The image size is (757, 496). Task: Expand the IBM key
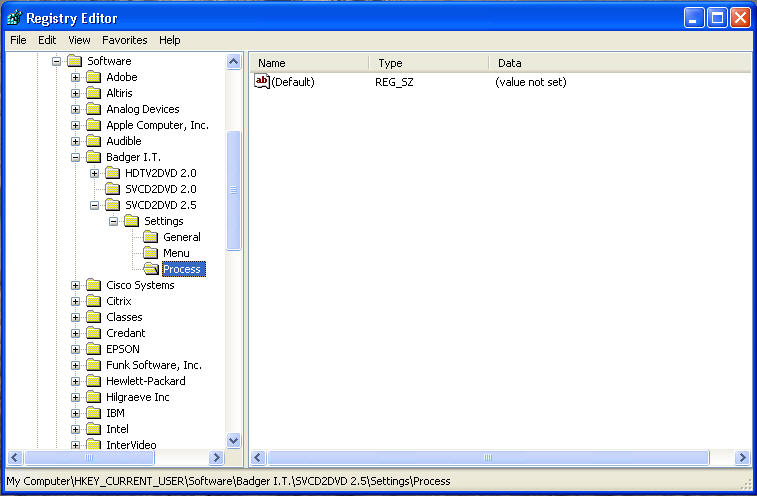75,413
